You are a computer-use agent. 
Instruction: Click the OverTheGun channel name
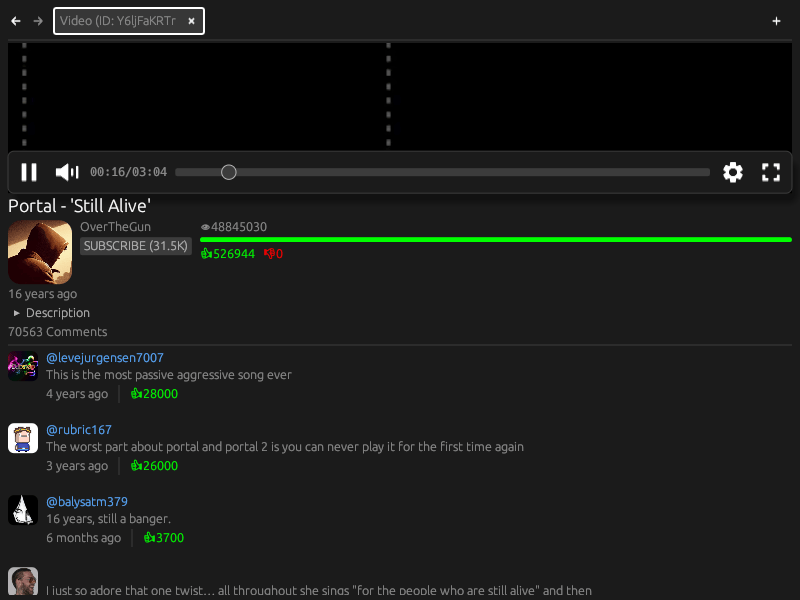pos(115,227)
